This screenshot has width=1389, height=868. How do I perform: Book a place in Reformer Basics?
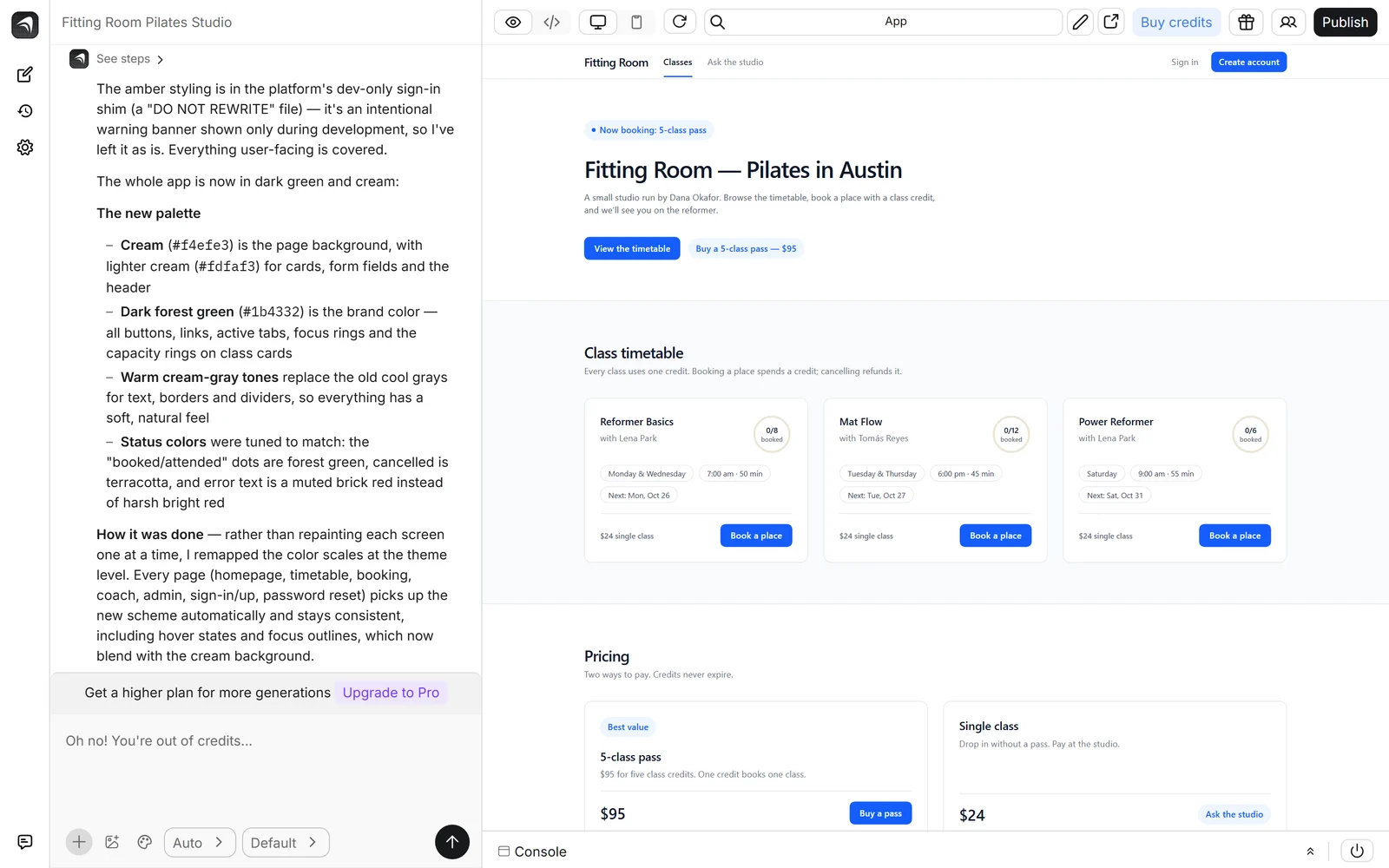point(756,536)
